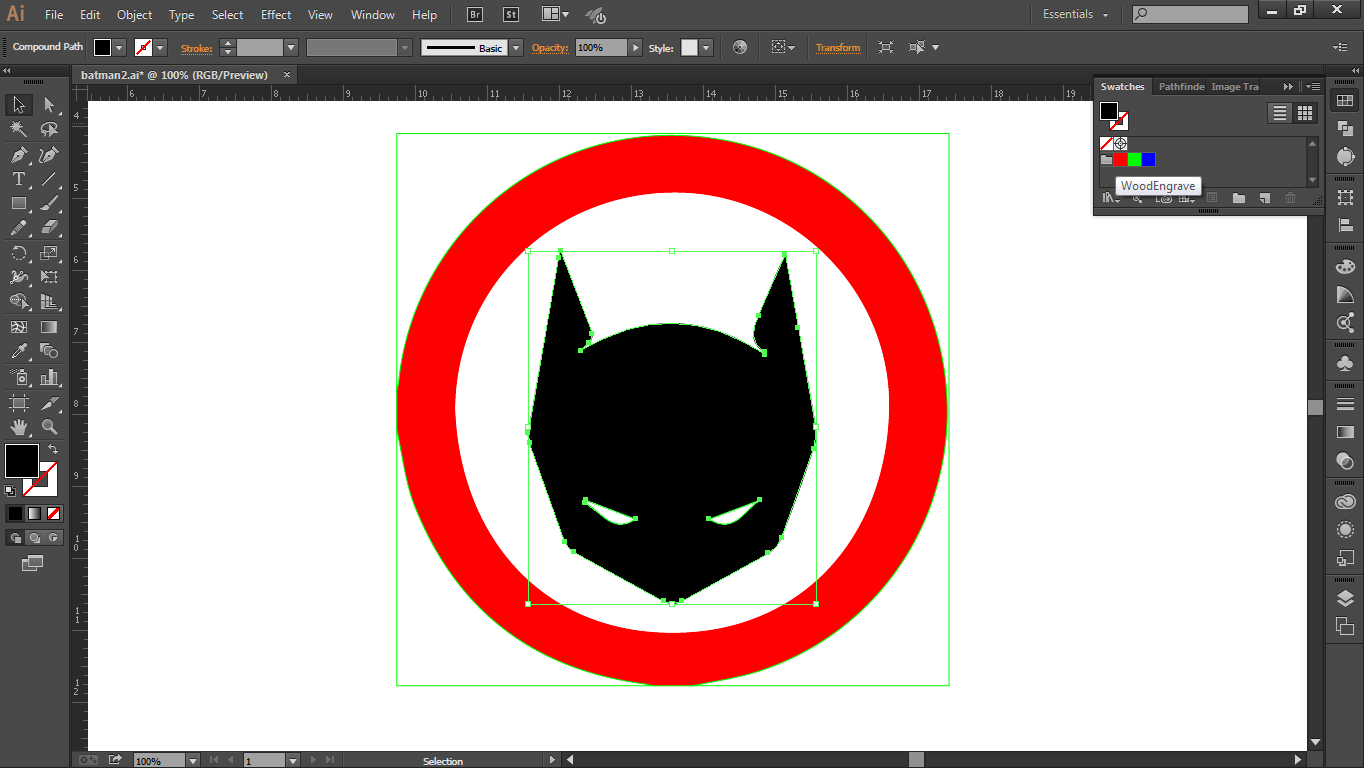Open the Object menu
The width and height of the screenshot is (1364, 768).
pyautogui.click(x=135, y=15)
